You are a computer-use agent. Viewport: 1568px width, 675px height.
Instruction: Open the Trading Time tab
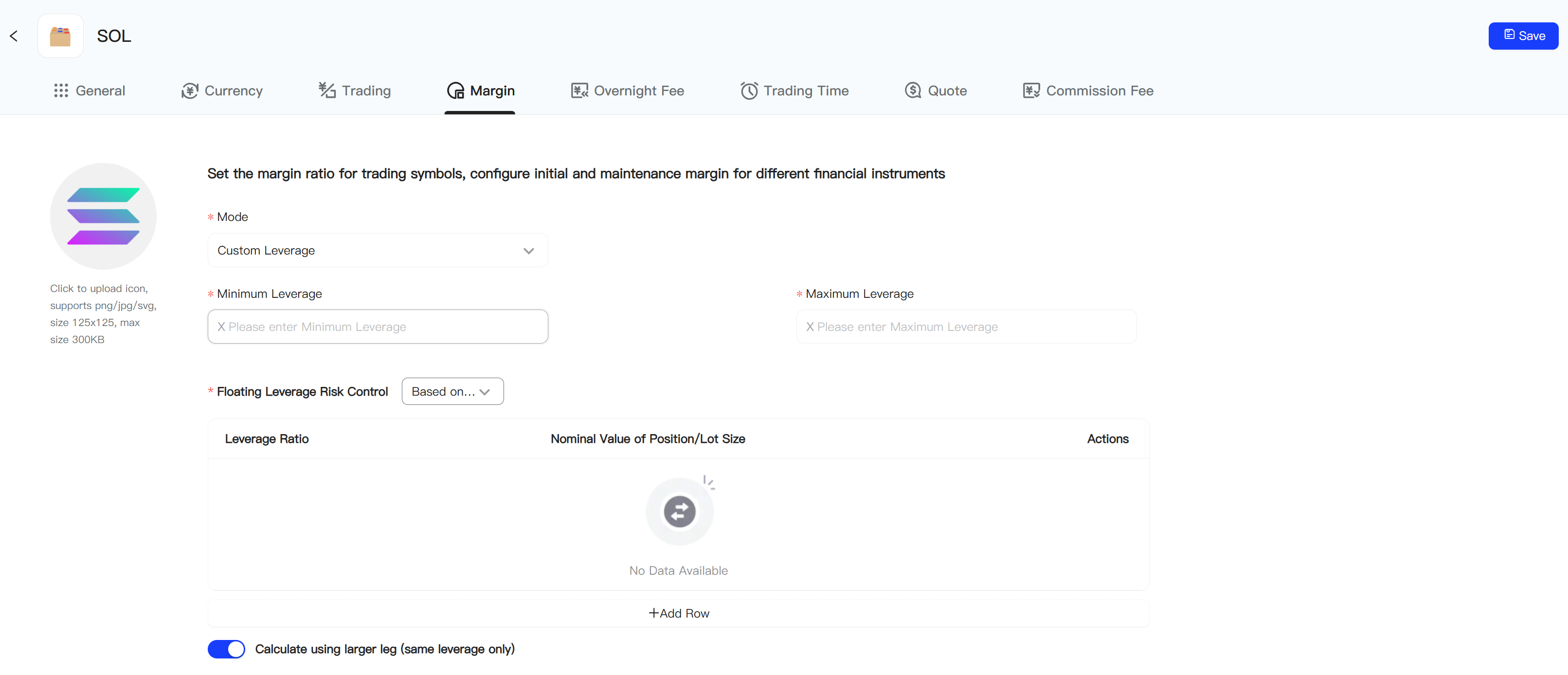pyautogui.click(x=794, y=91)
